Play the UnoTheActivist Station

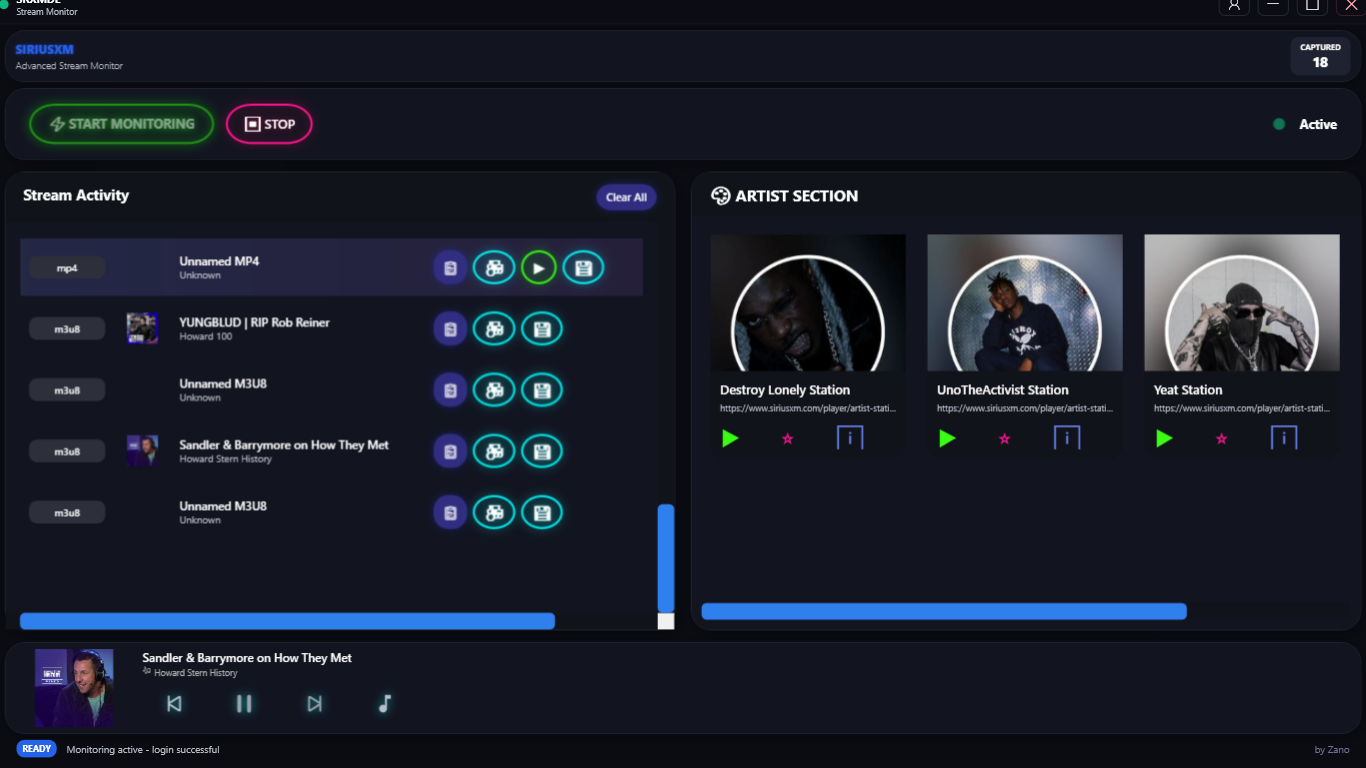pos(947,438)
